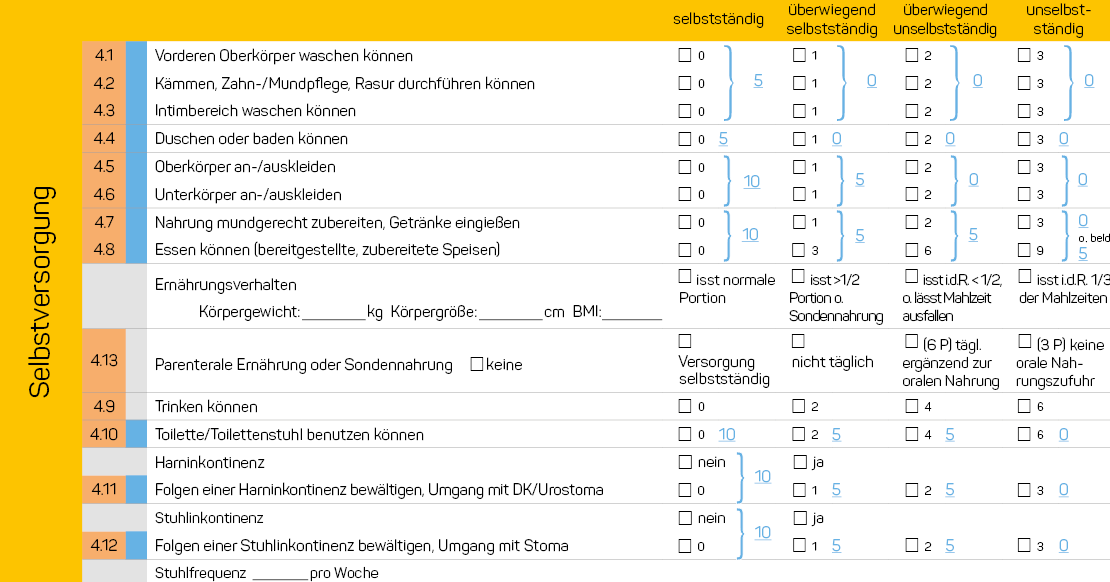Click the Stuhlfrequenz pro Woche input line
Viewport: 1110px width, 582px height.
(x=280, y=574)
